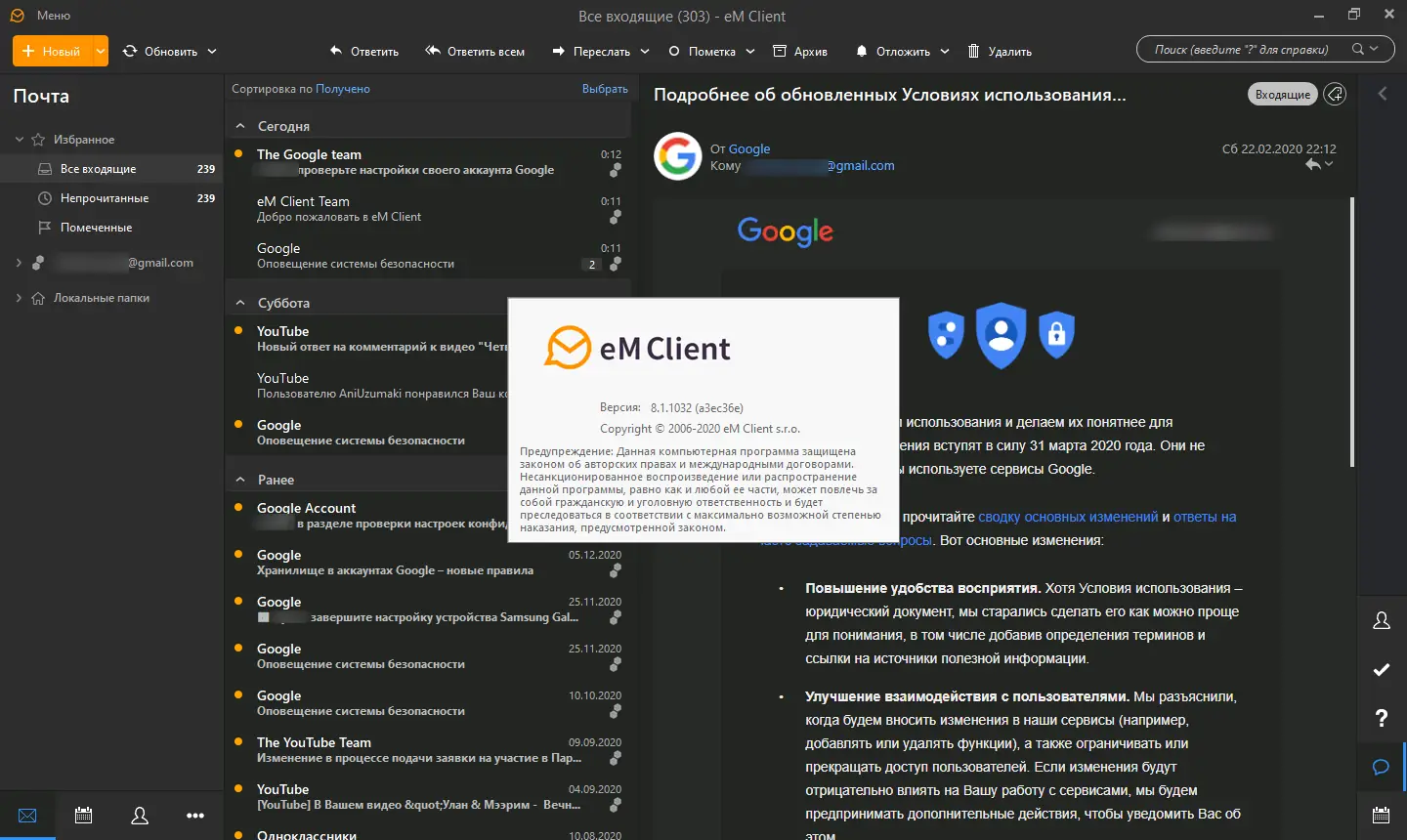Toggle unread dot on YouTube Новый ответ message
Image resolution: width=1407 pixels, height=840 pixels.
[x=238, y=330]
